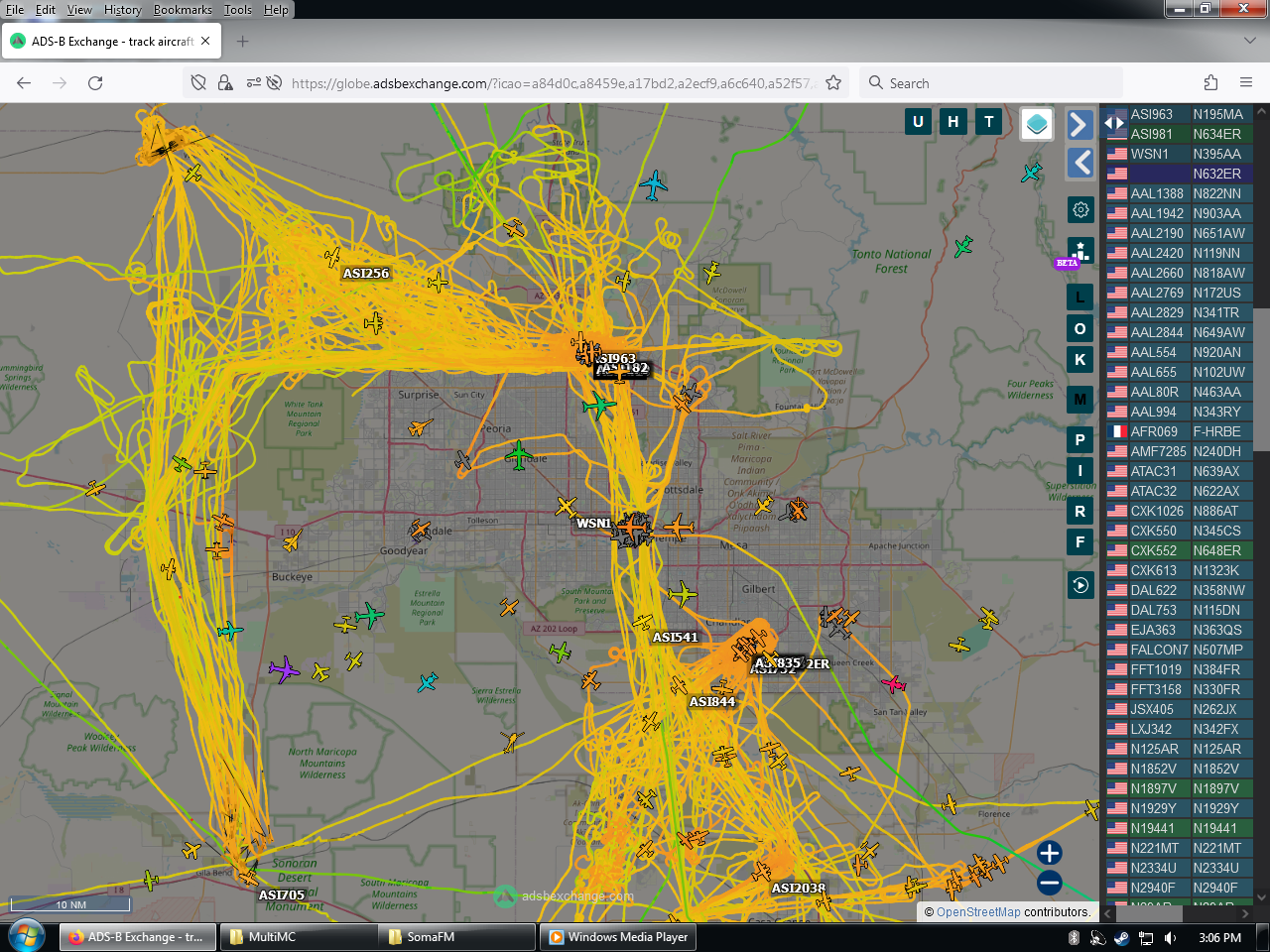1270x952 pixels.
Task: Open the Bookmarks menu
Action: [x=183, y=10]
